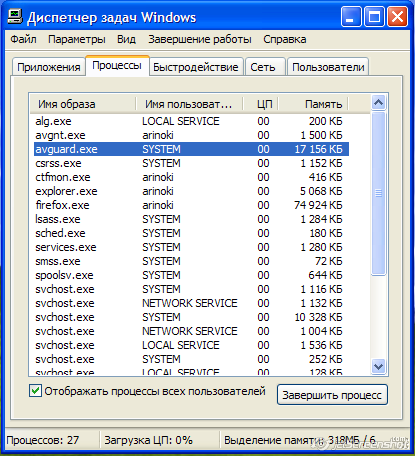The height and width of the screenshot is (456, 415).
Task: Select the avguard.exe process
Action: point(192,149)
